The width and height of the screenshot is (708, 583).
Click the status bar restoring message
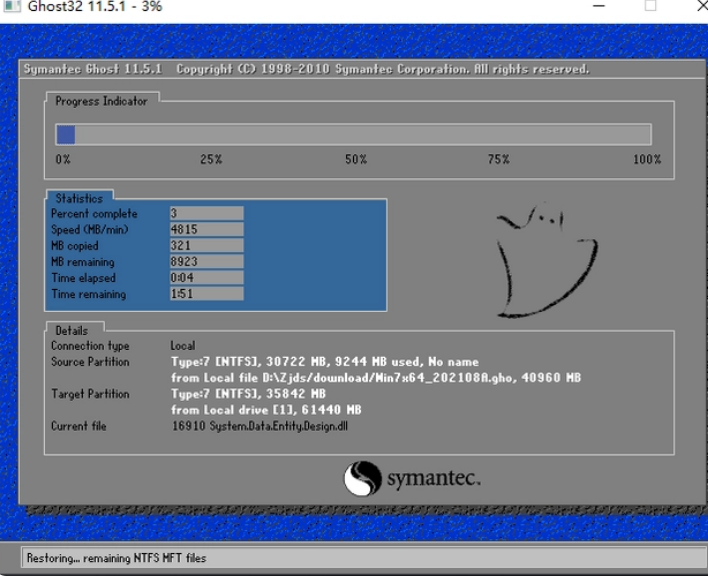(116, 558)
